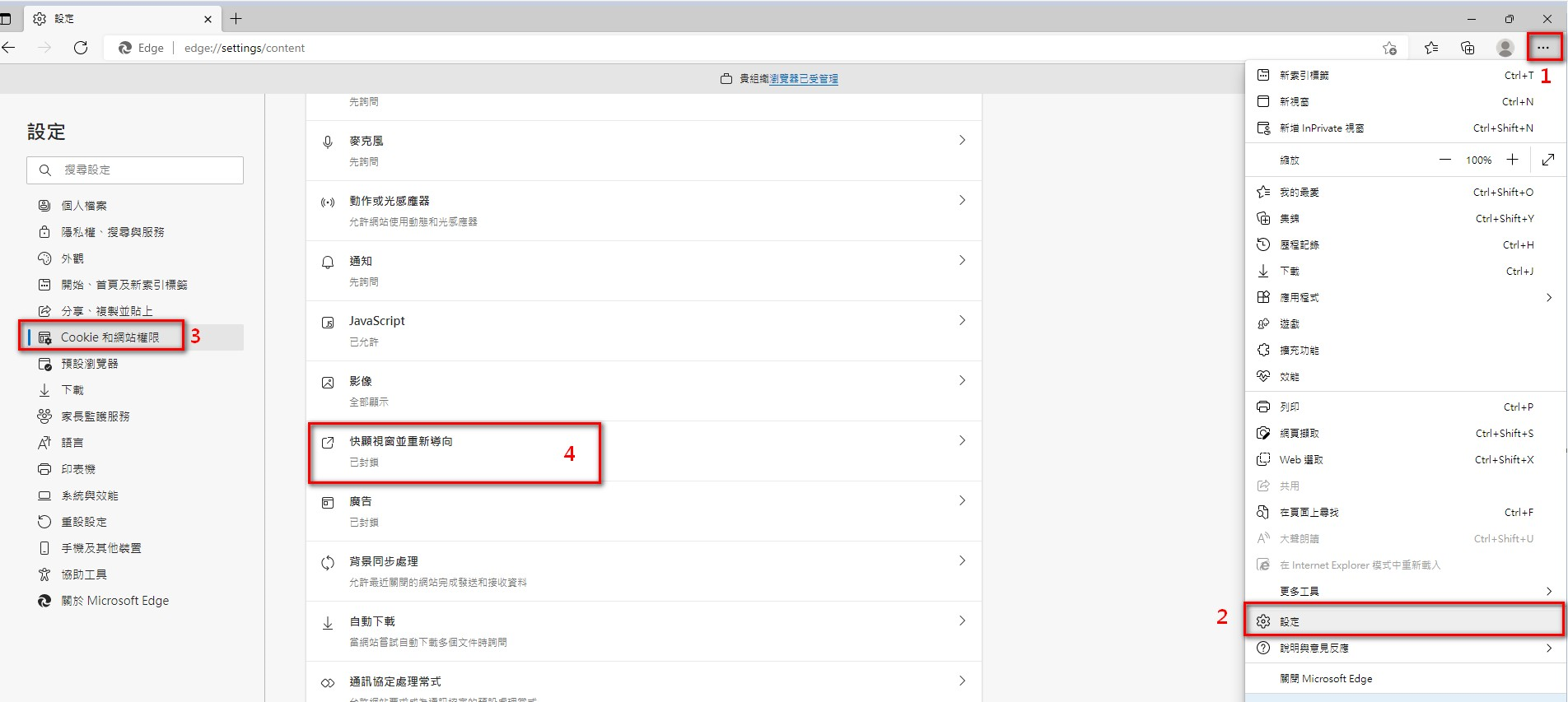Image resolution: width=1568 pixels, height=702 pixels.
Task: Open 家長監護服務 in settings sidebar
Action: point(135,416)
